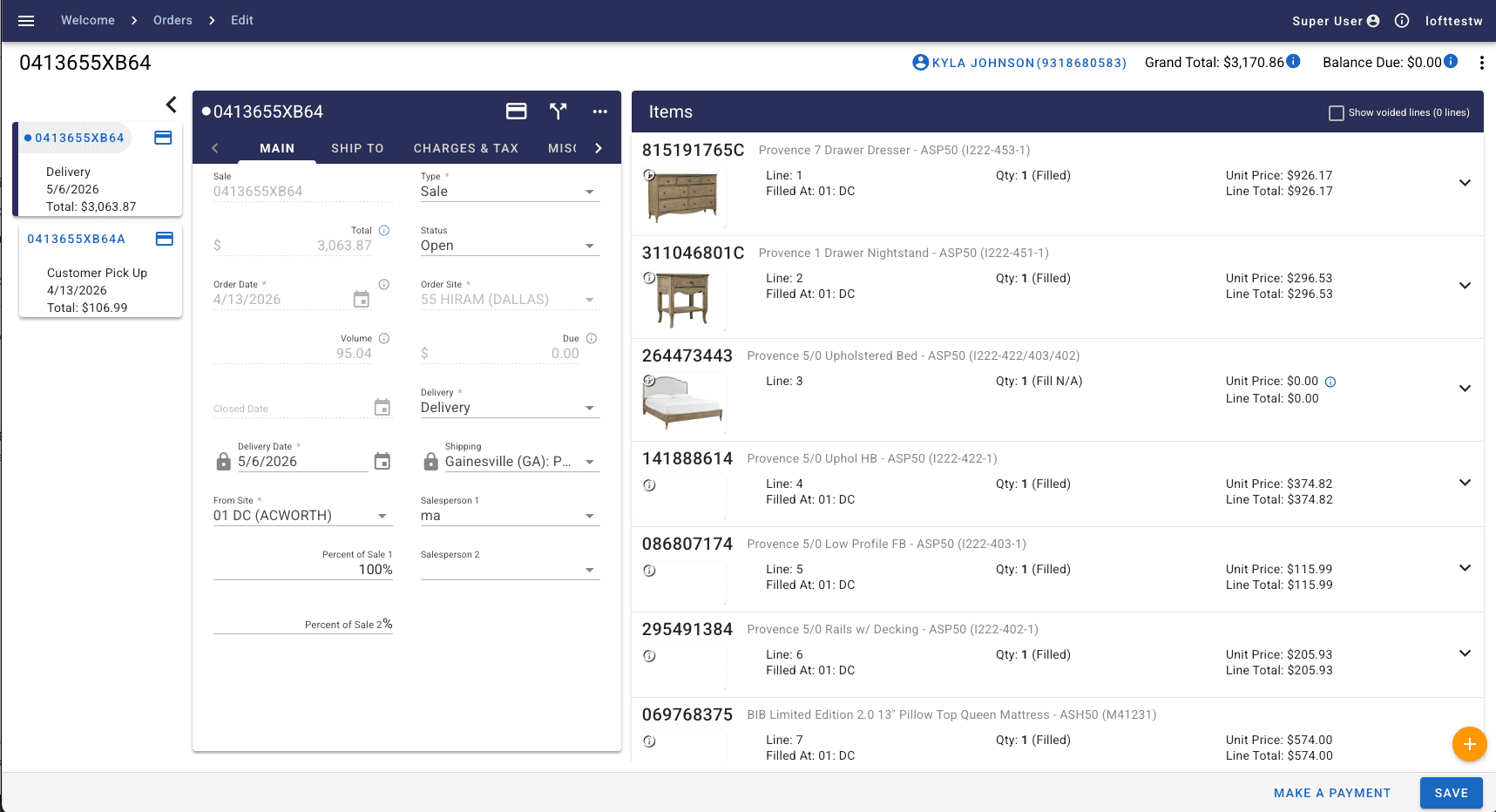Open the hamburger navigation menu
The image size is (1496, 812).
pos(26,21)
